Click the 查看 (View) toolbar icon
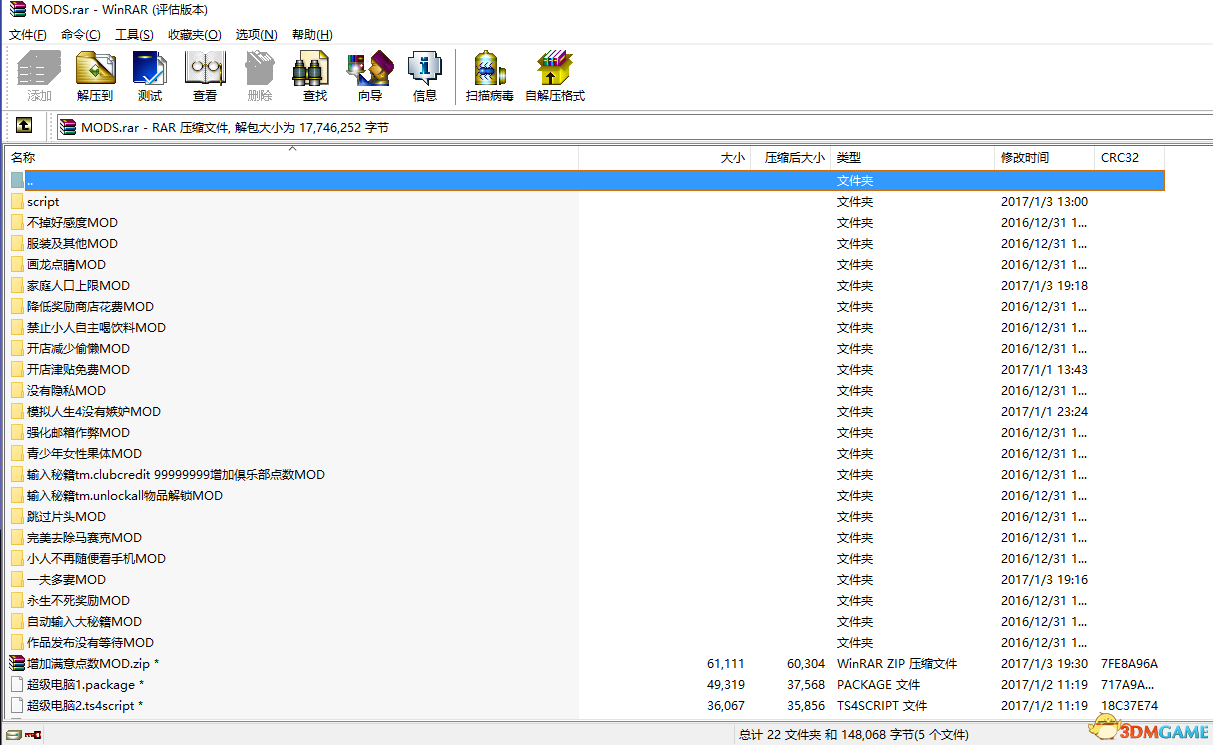The height and width of the screenshot is (745, 1213). pyautogui.click(x=205, y=68)
